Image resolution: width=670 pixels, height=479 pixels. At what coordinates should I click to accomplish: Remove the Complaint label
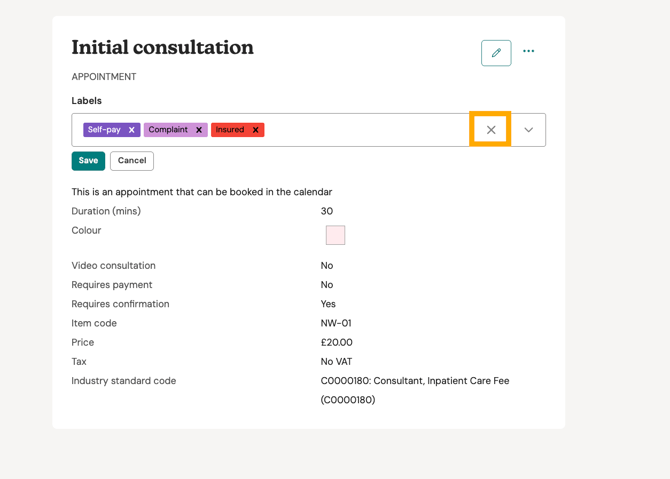[199, 130]
